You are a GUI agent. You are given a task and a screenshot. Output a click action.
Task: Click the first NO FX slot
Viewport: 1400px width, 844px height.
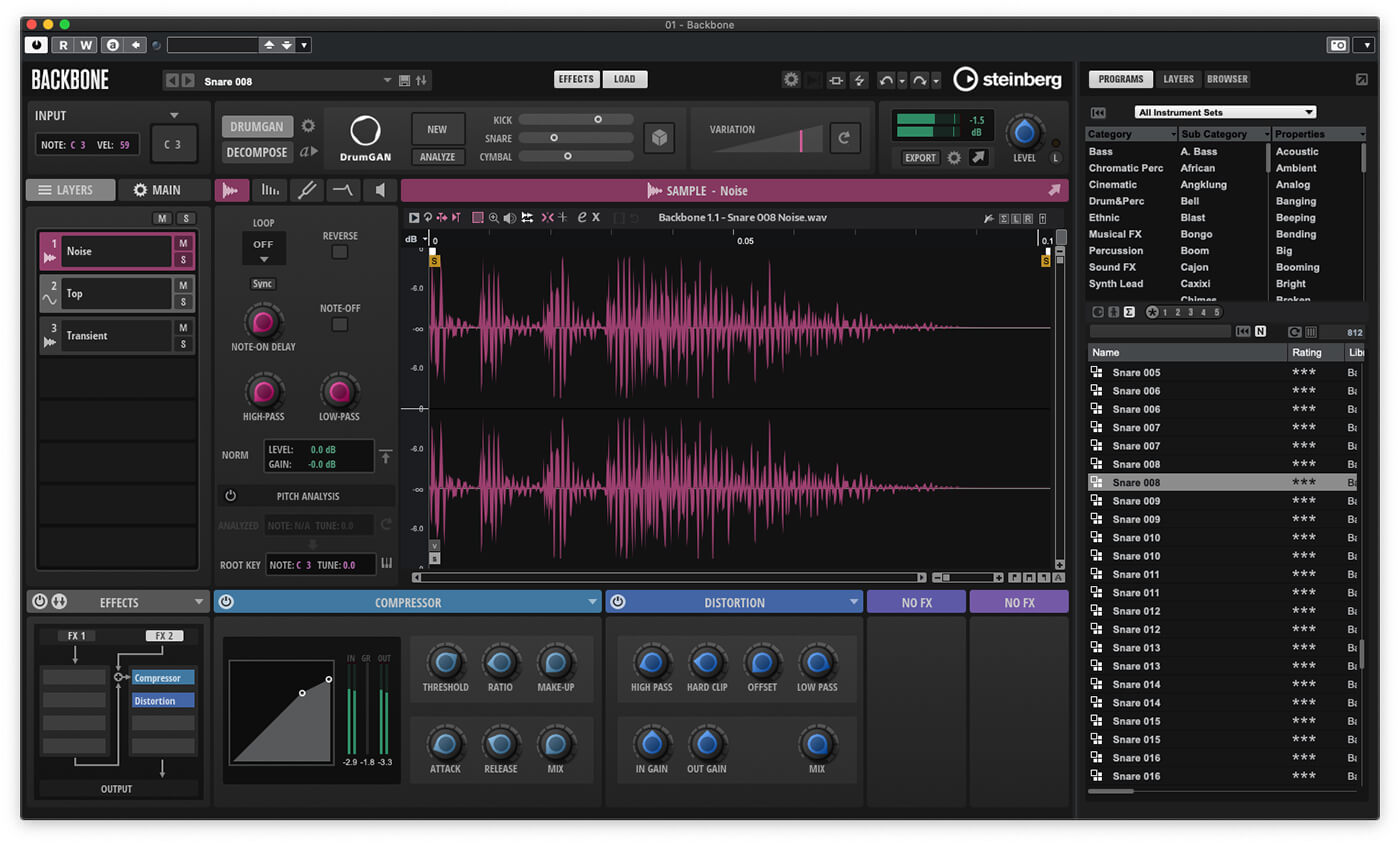click(x=916, y=602)
